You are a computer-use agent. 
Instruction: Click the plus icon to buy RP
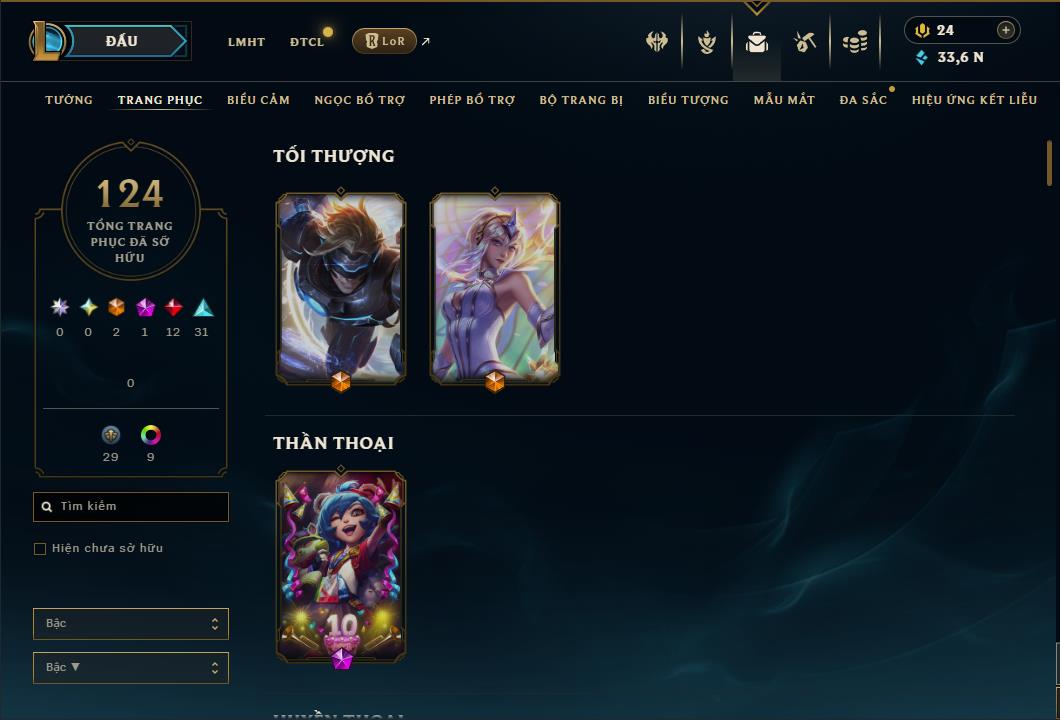(1006, 30)
